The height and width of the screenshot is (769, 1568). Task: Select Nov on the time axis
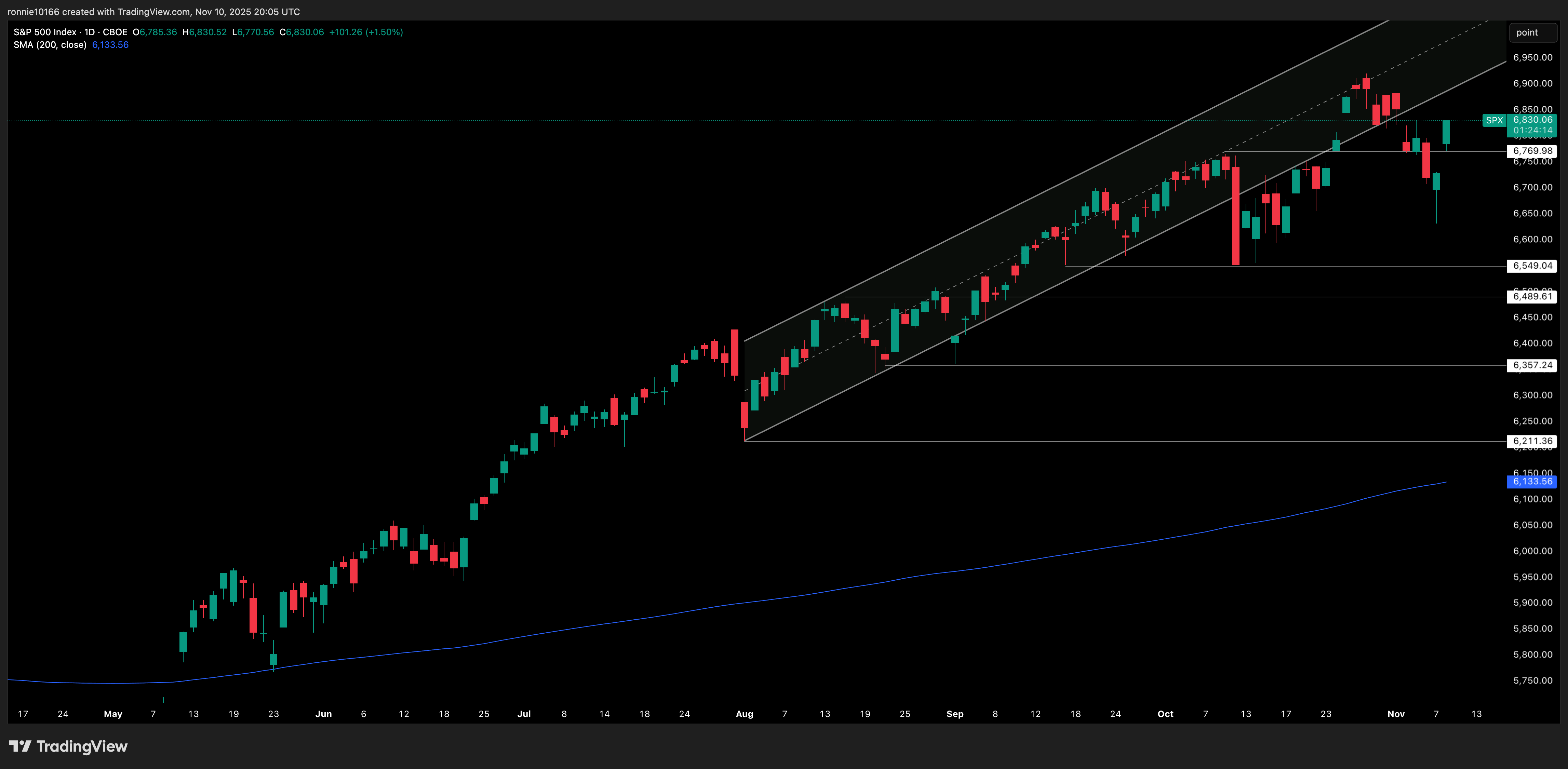click(x=1396, y=714)
